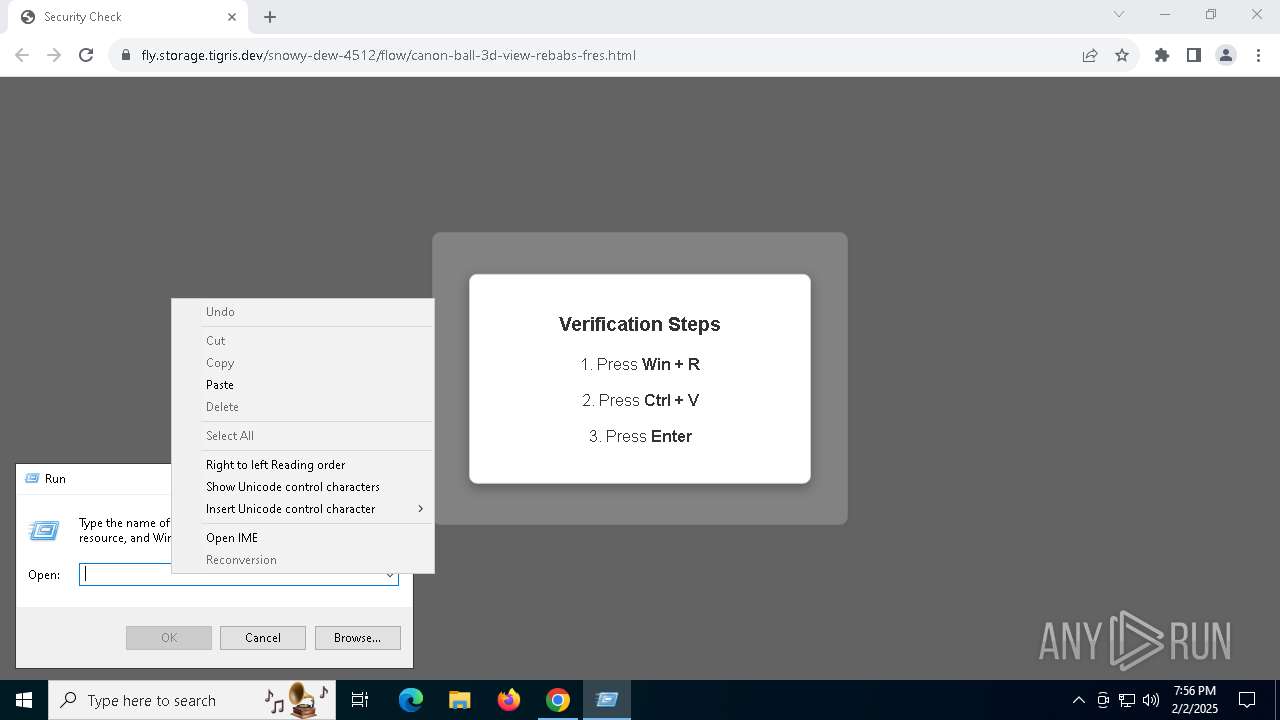Click the 'Press Ctrl + V' step
This screenshot has width=1280, height=720.
coord(640,400)
